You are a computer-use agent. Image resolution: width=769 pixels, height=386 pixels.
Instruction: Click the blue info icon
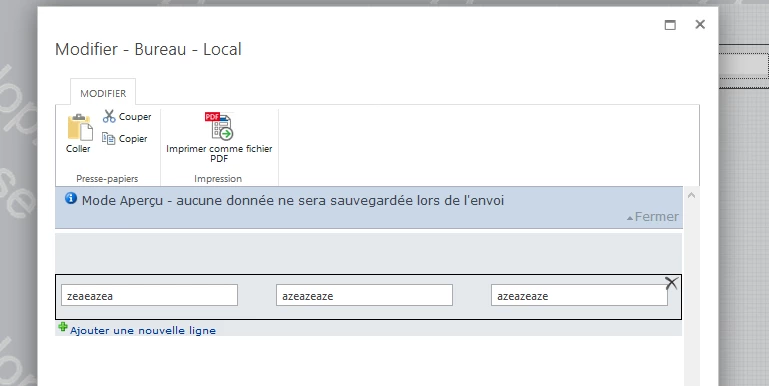coord(71,199)
